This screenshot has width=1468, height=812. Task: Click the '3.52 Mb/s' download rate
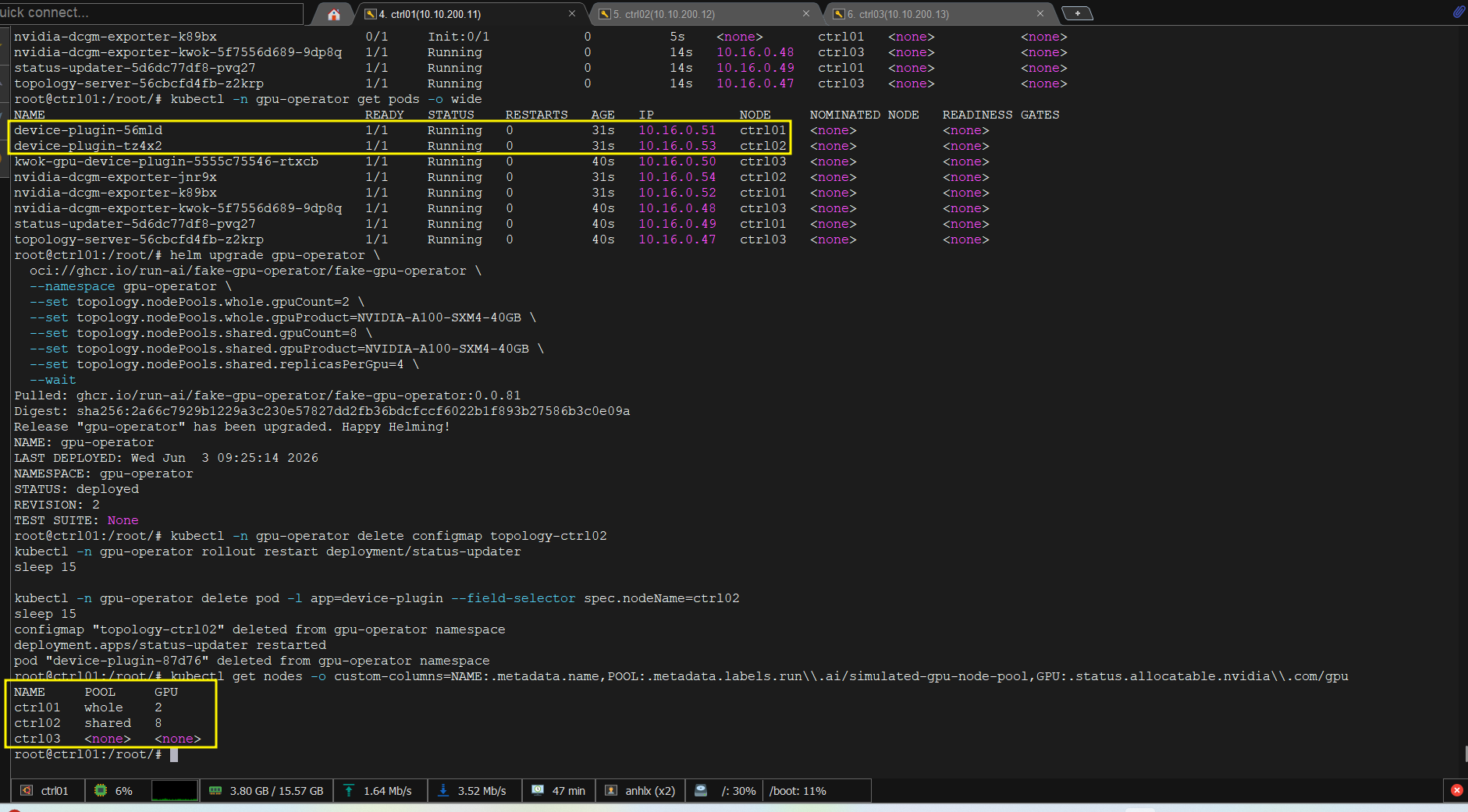click(482, 791)
